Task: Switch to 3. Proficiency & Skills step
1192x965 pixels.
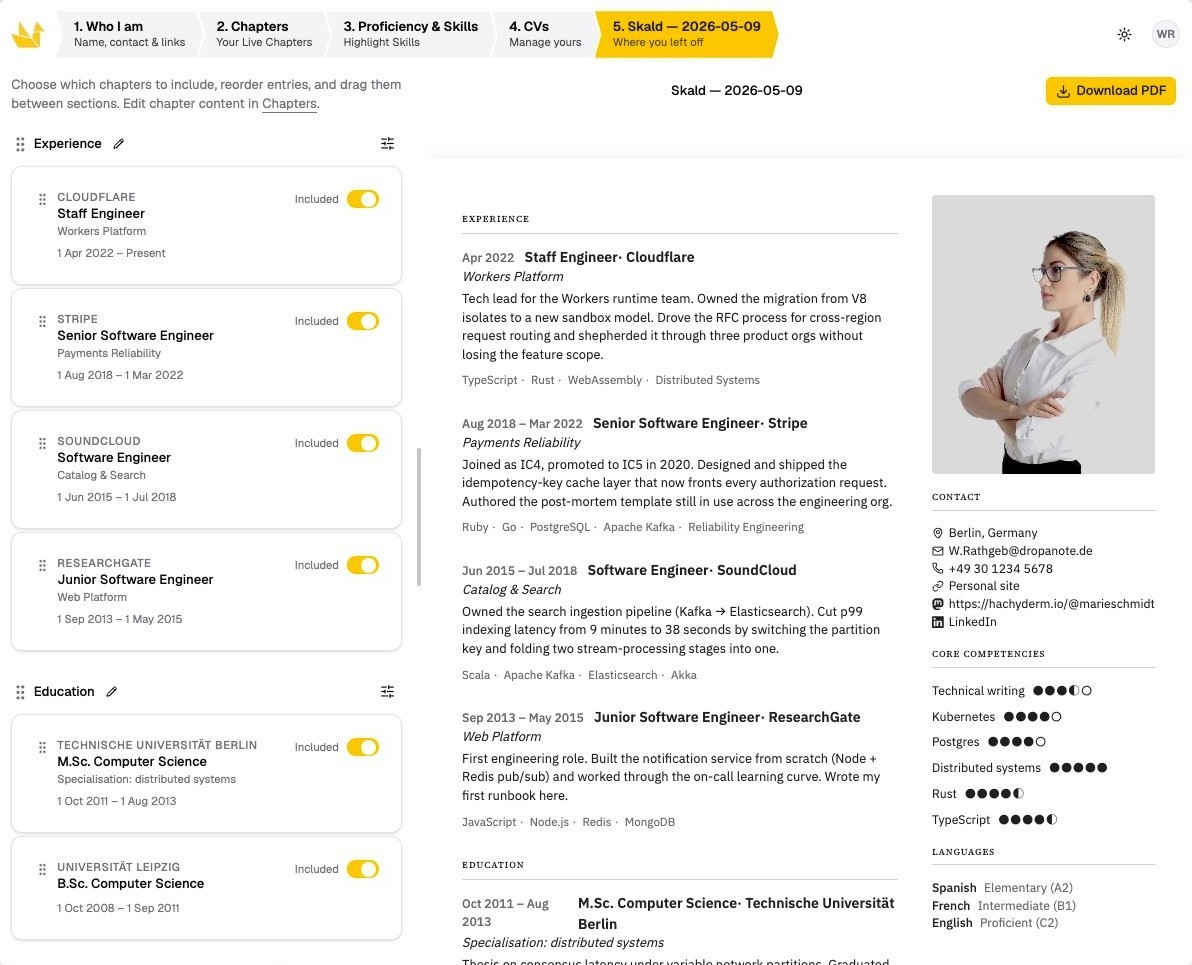Action: point(411,34)
